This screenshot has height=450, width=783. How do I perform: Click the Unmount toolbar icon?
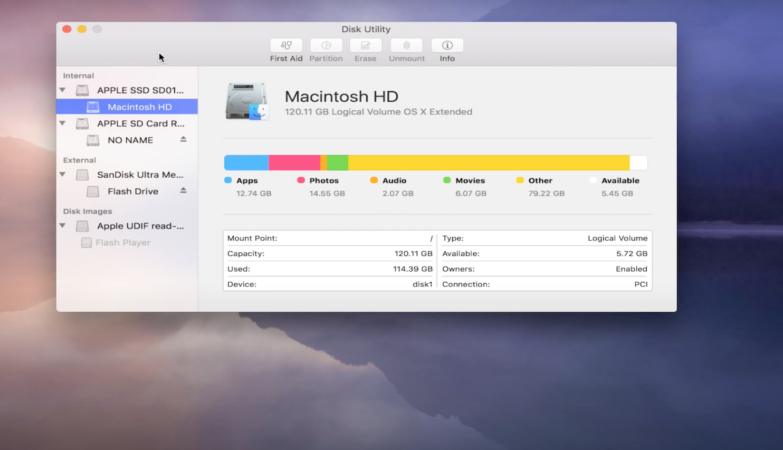pos(406,45)
